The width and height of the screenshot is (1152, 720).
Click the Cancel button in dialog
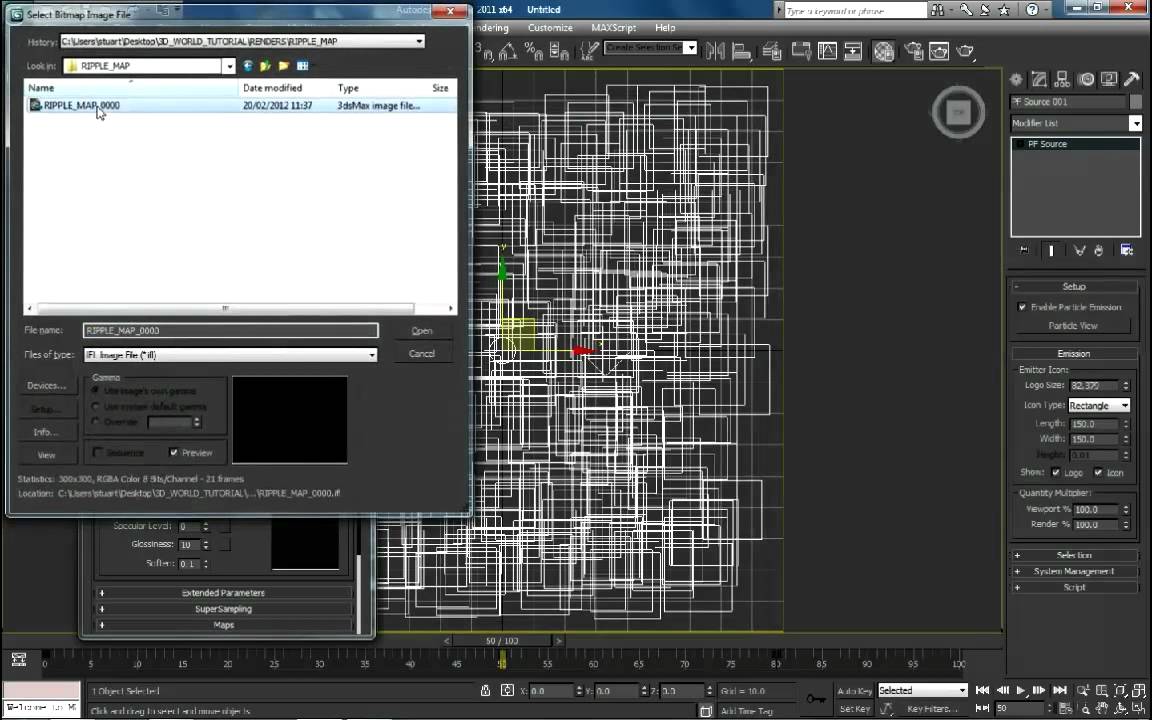click(422, 353)
